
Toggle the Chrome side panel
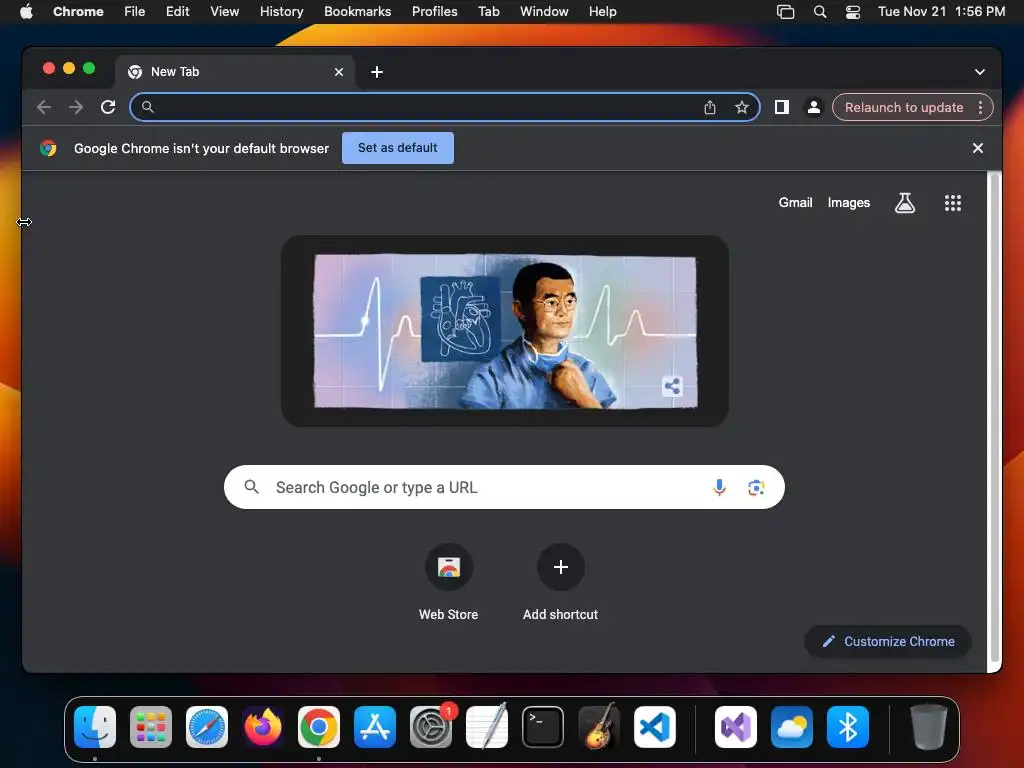782,107
